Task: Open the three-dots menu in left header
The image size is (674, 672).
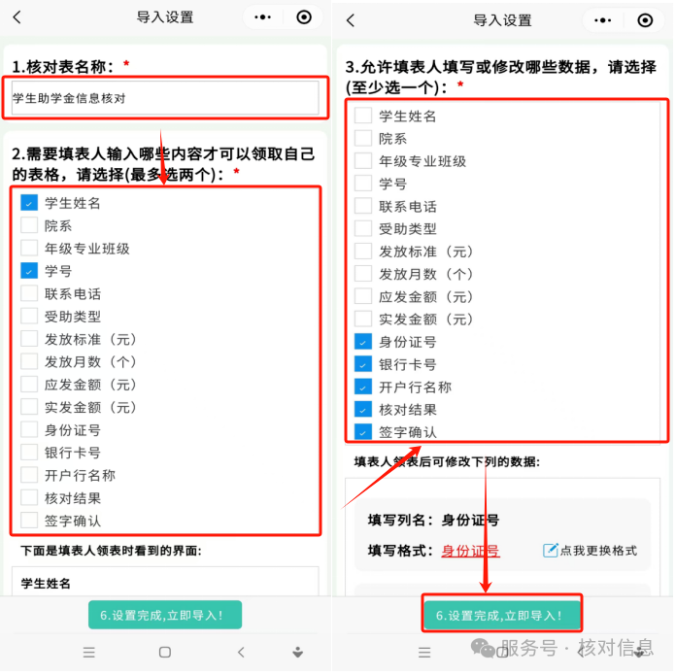Action: 262,18
